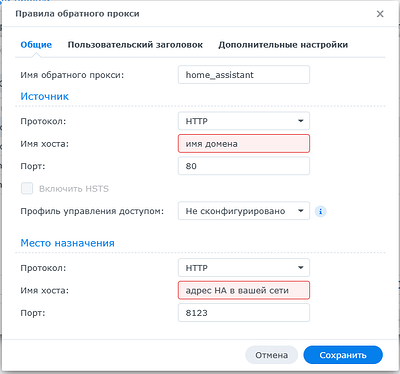Open the destination Протокол dropdown
The image size is (400, 374).
(244, 268)
